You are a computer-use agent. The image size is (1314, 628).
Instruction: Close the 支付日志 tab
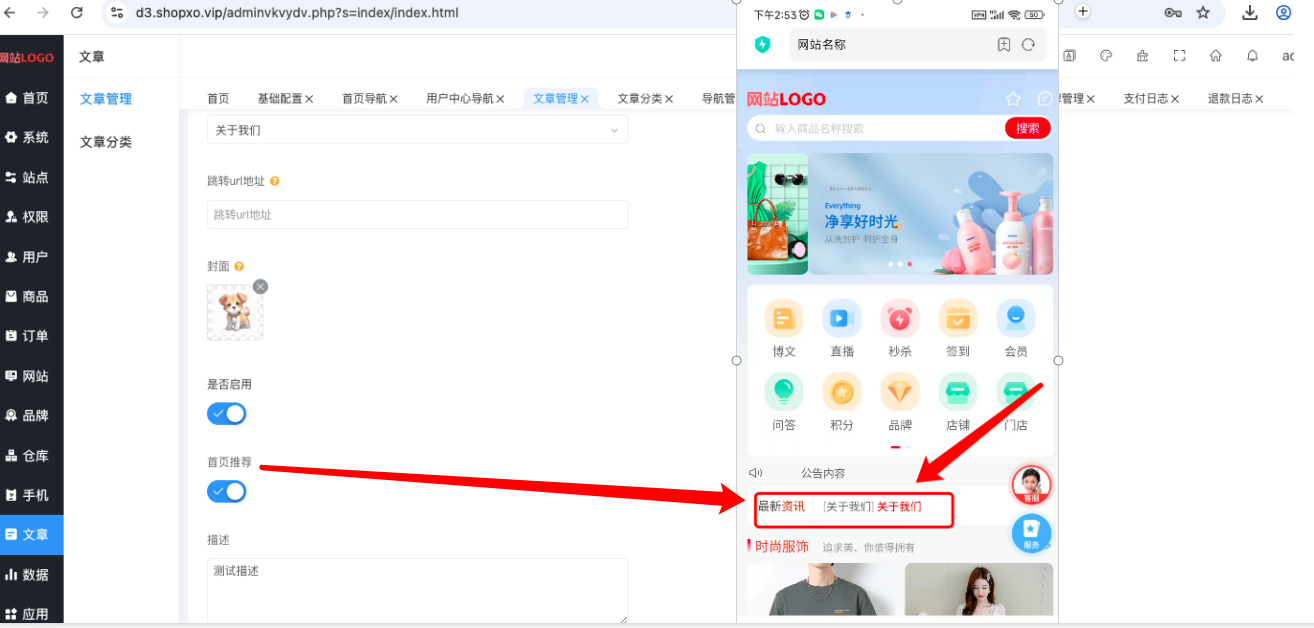(x=1175, y=99)
